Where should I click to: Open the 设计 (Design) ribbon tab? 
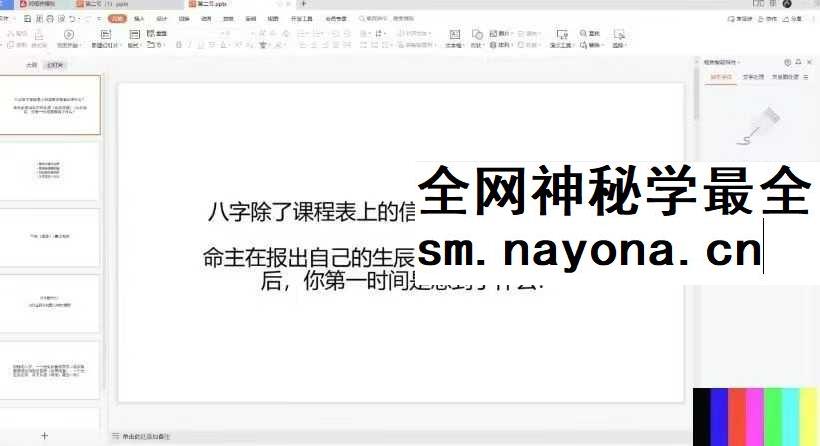point(162,19)
